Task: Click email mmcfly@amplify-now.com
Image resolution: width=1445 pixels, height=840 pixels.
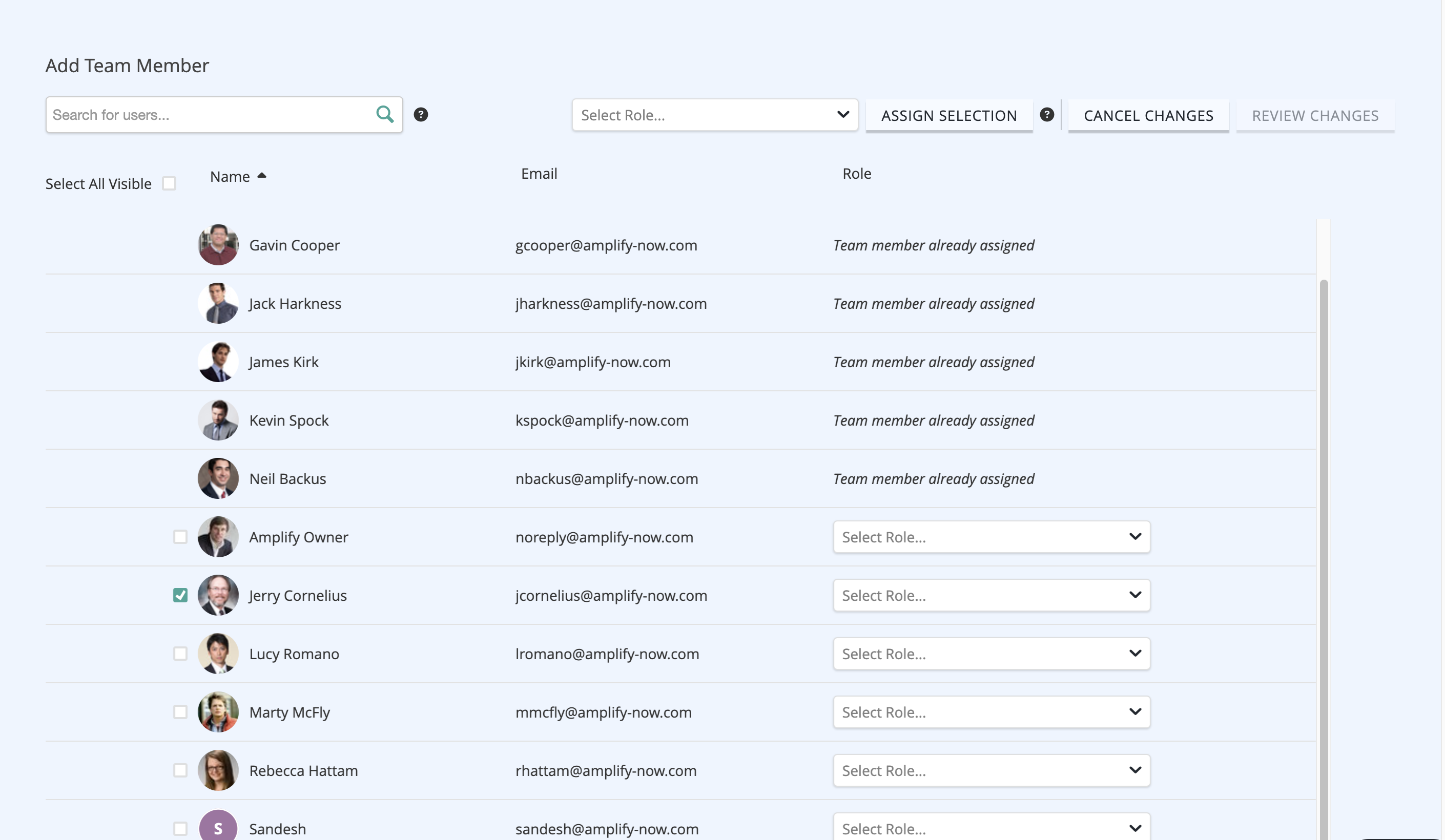Action: click(603, 713)
